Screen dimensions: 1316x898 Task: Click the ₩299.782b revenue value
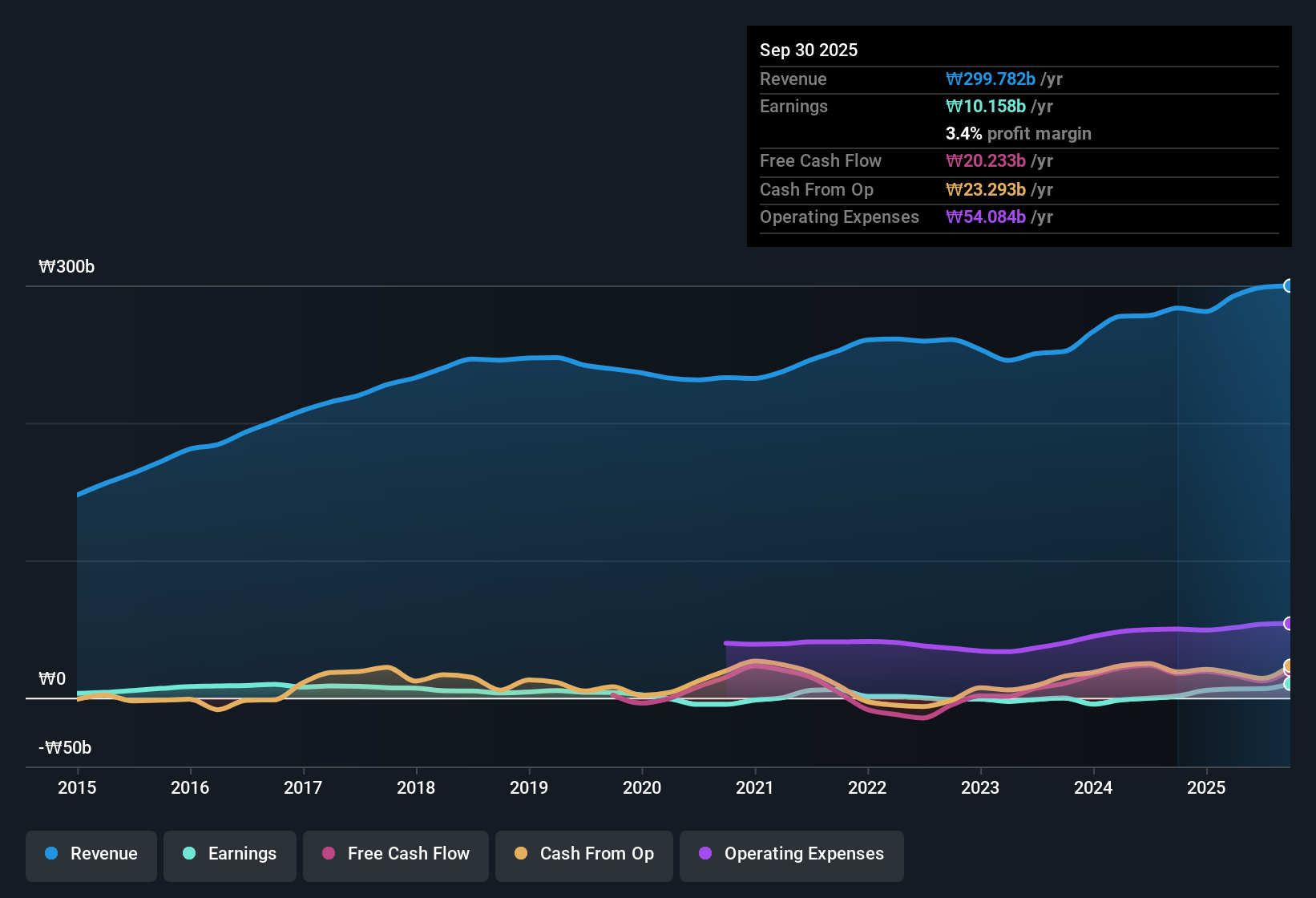[991, 79]
